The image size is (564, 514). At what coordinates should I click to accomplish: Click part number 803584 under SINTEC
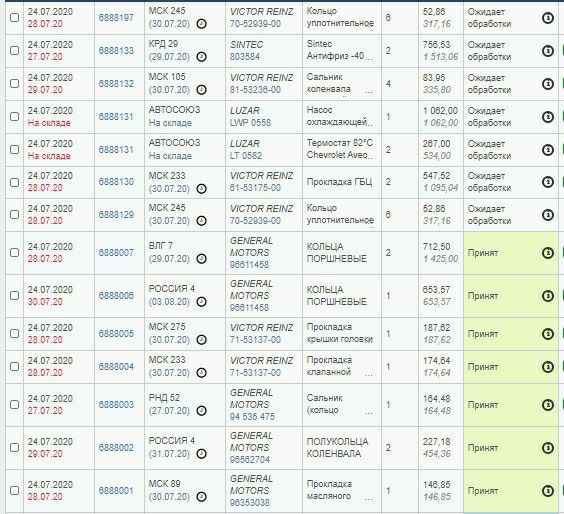[x=245, y=57]
